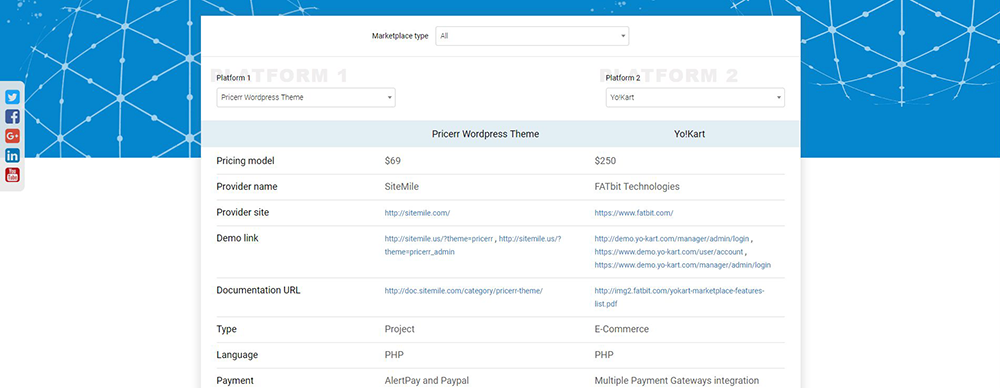
Task: Click the Pricing model row label
Action: click(246, 161)
